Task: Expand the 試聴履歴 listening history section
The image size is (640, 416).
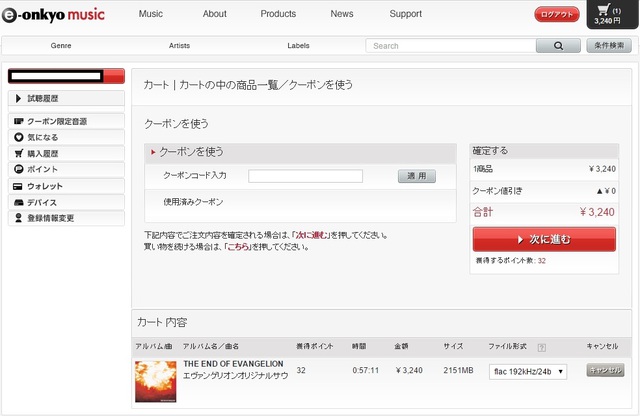Action: pos(66,98)
